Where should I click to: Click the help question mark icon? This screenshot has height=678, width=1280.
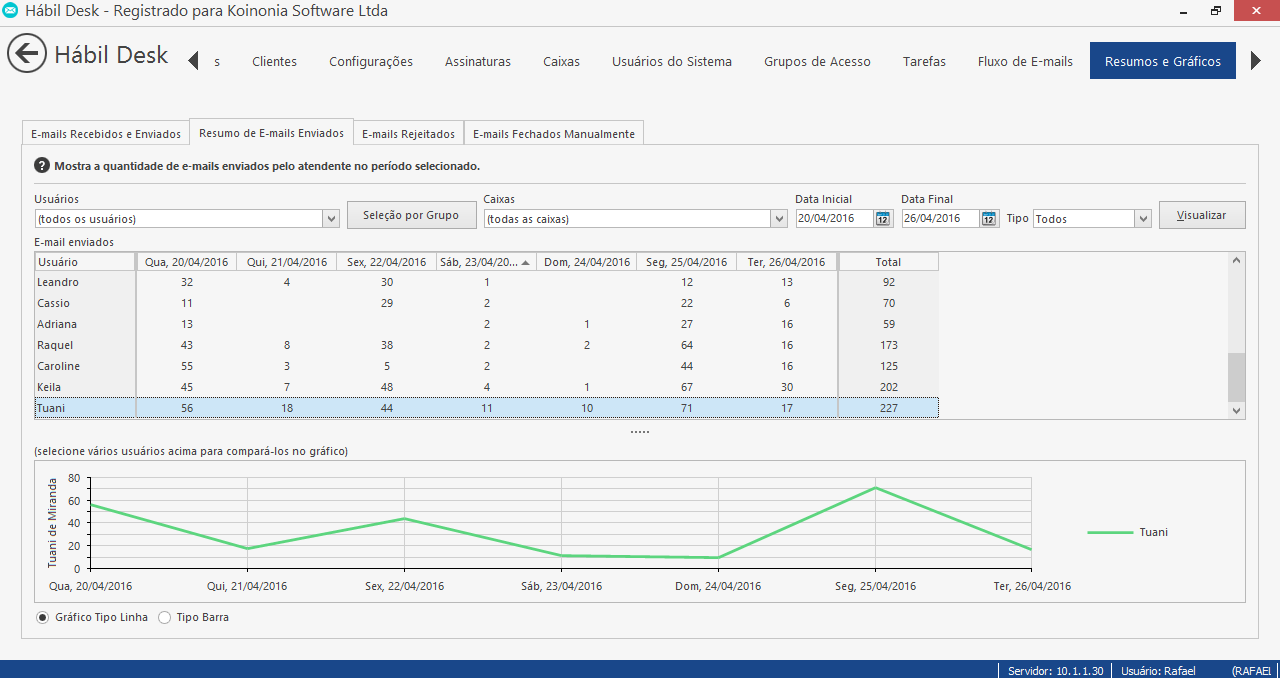point(42,166)
